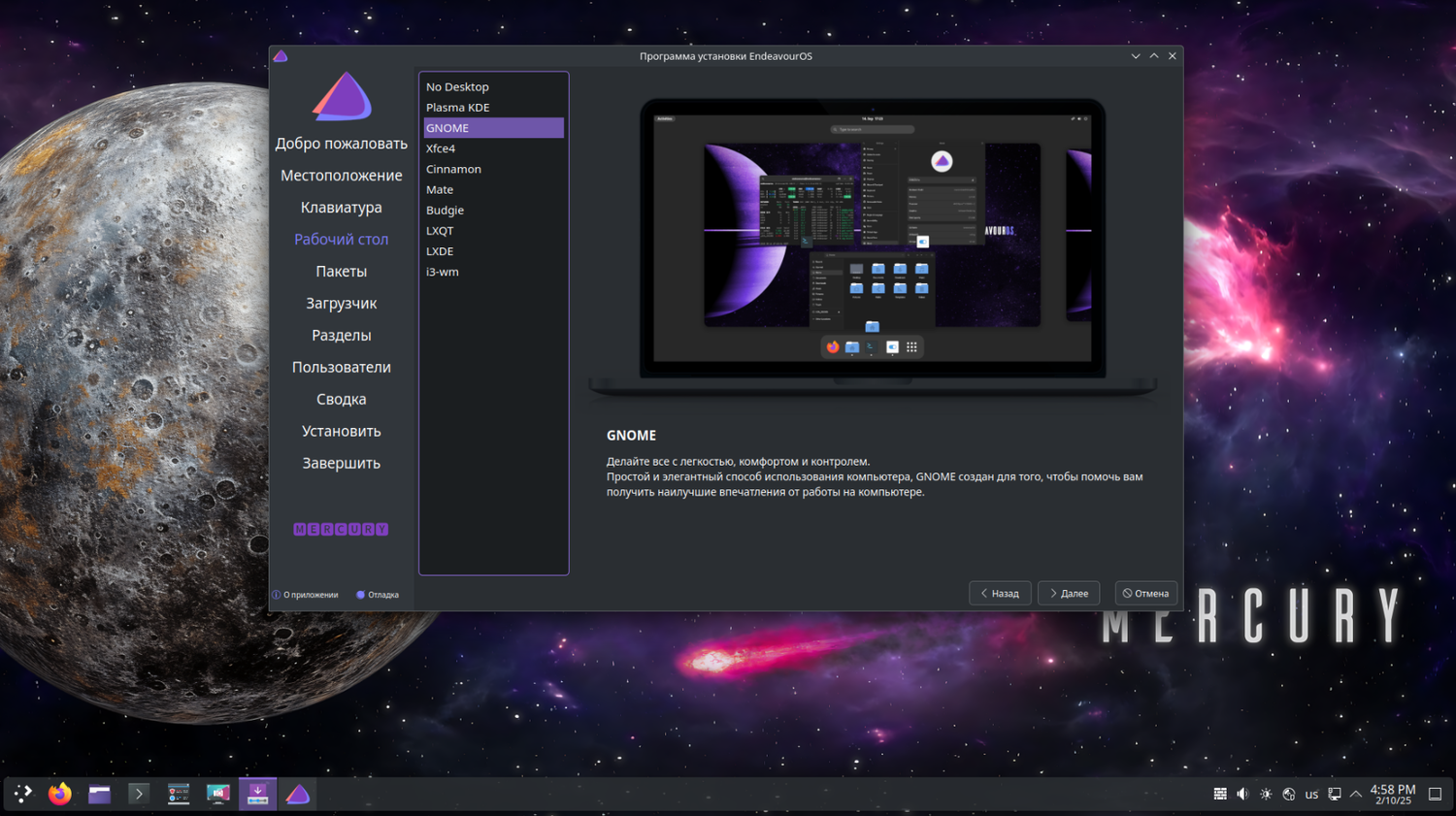Continue with the 'Далее' button
The image size is (1456, 816).
pos(1069,593)
